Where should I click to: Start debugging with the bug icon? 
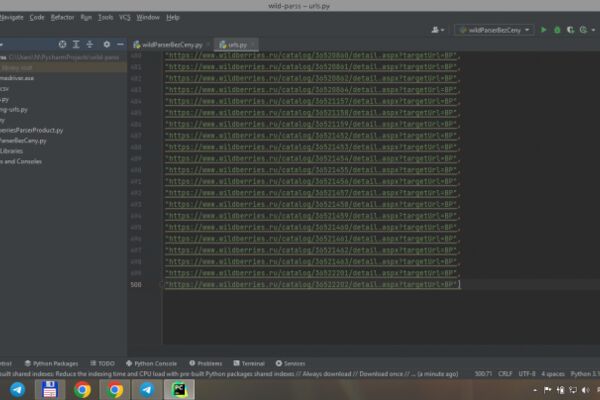557,30
